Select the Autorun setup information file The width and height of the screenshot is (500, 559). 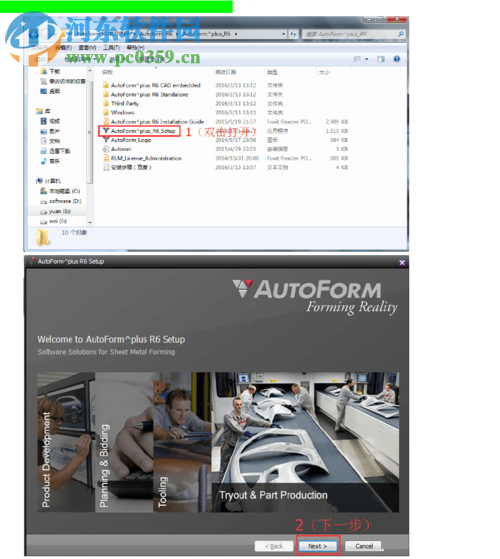tap(121, 149)
